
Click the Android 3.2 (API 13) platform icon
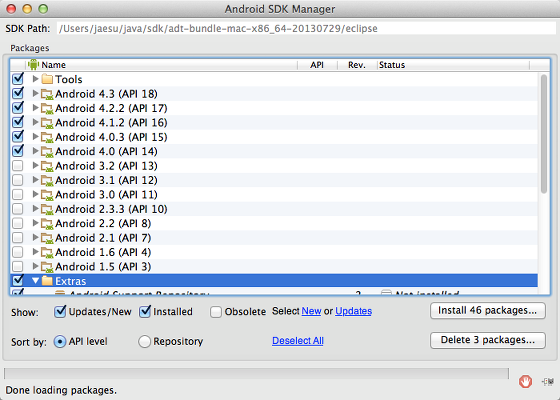click(x=47, y=166)
